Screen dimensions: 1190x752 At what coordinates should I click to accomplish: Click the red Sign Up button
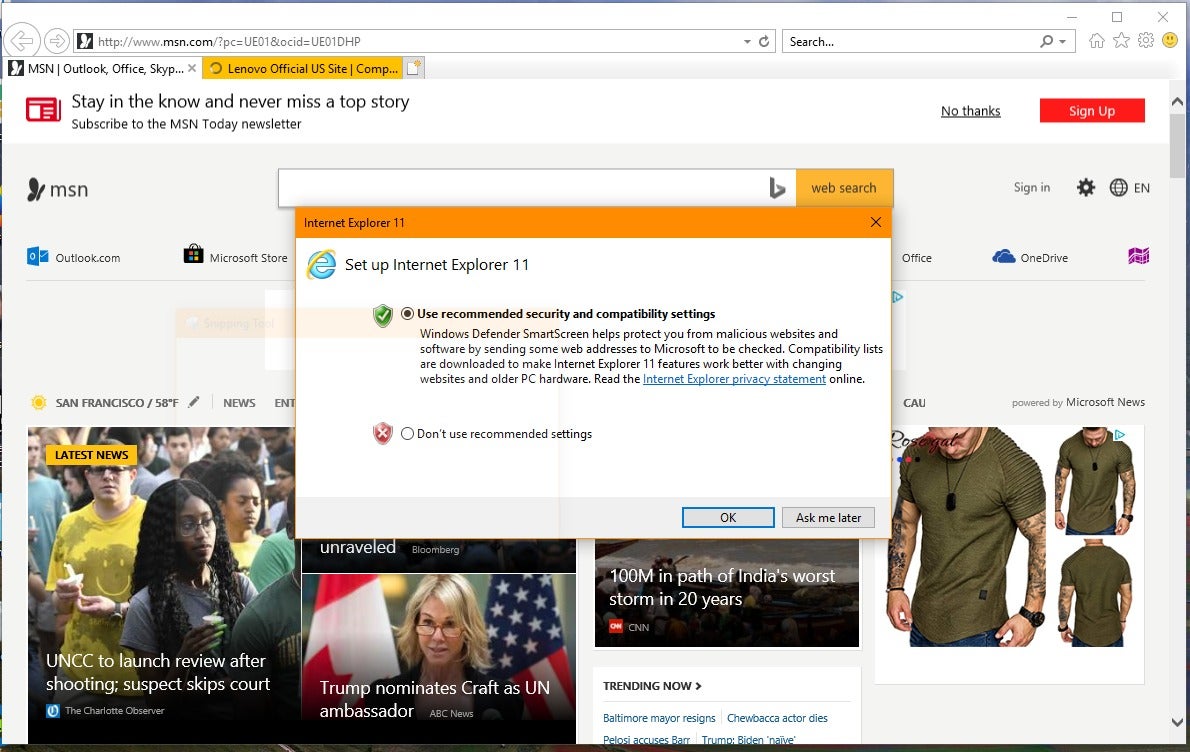1092,111
